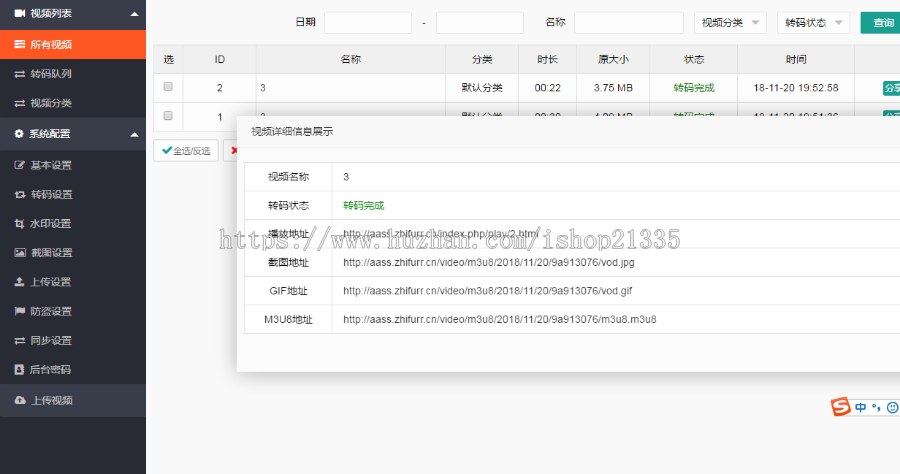The width and height of the screenshot is (900, 474).
Task: Click the icon beside 视频分类 in sidebar
Action: 20,103
